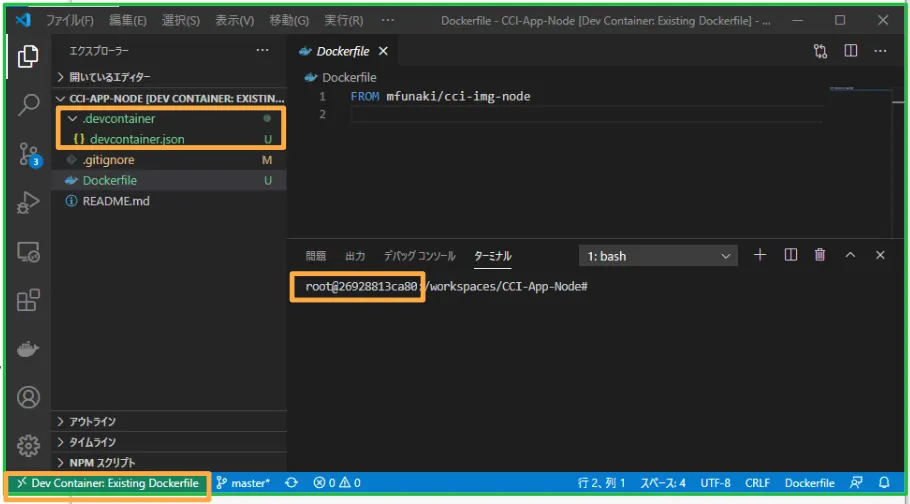
Task: Select Dockerfile language mode in status bar
Action: tap(810, 483)
